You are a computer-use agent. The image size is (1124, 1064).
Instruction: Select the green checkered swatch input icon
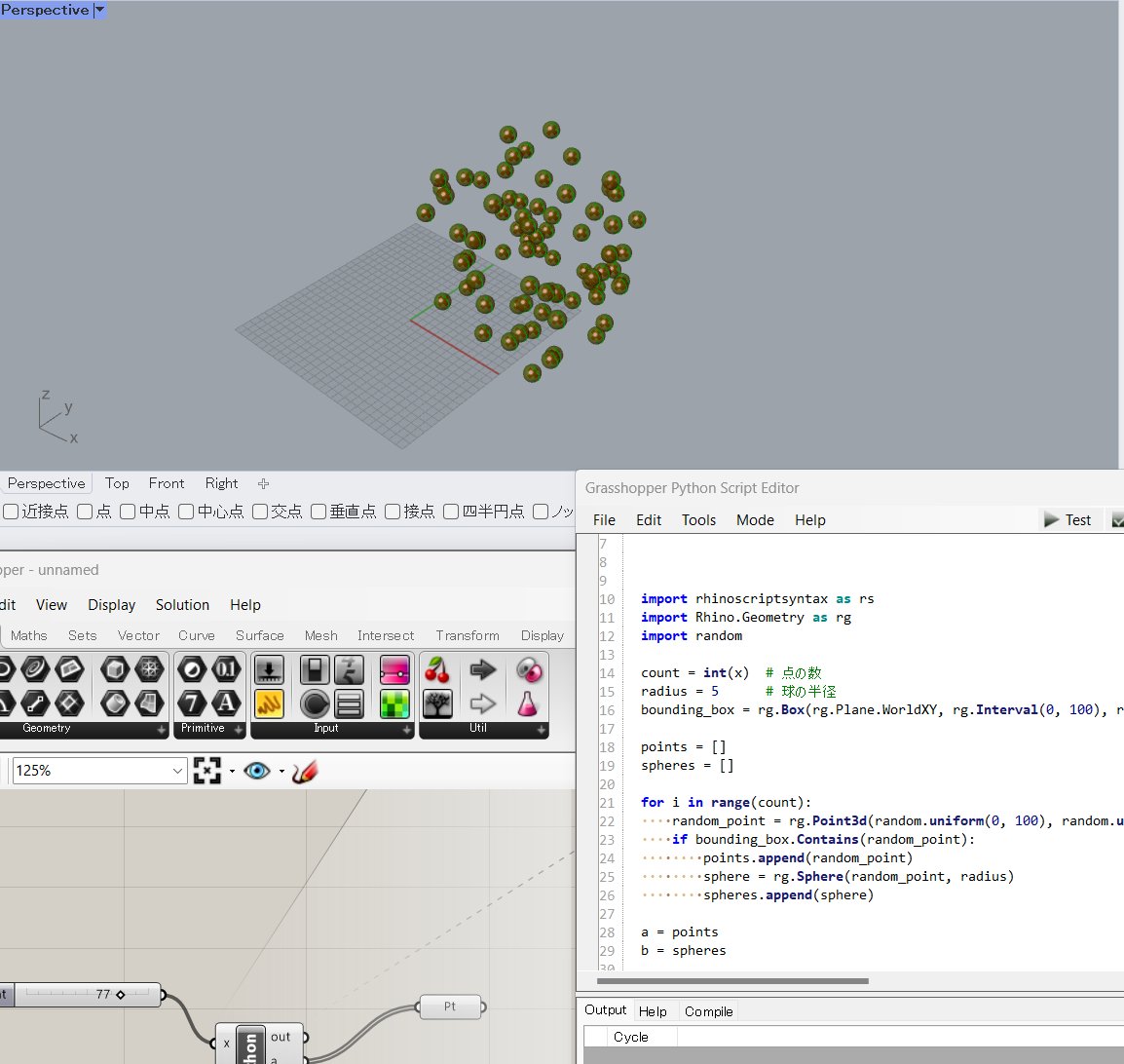[394, 704]
